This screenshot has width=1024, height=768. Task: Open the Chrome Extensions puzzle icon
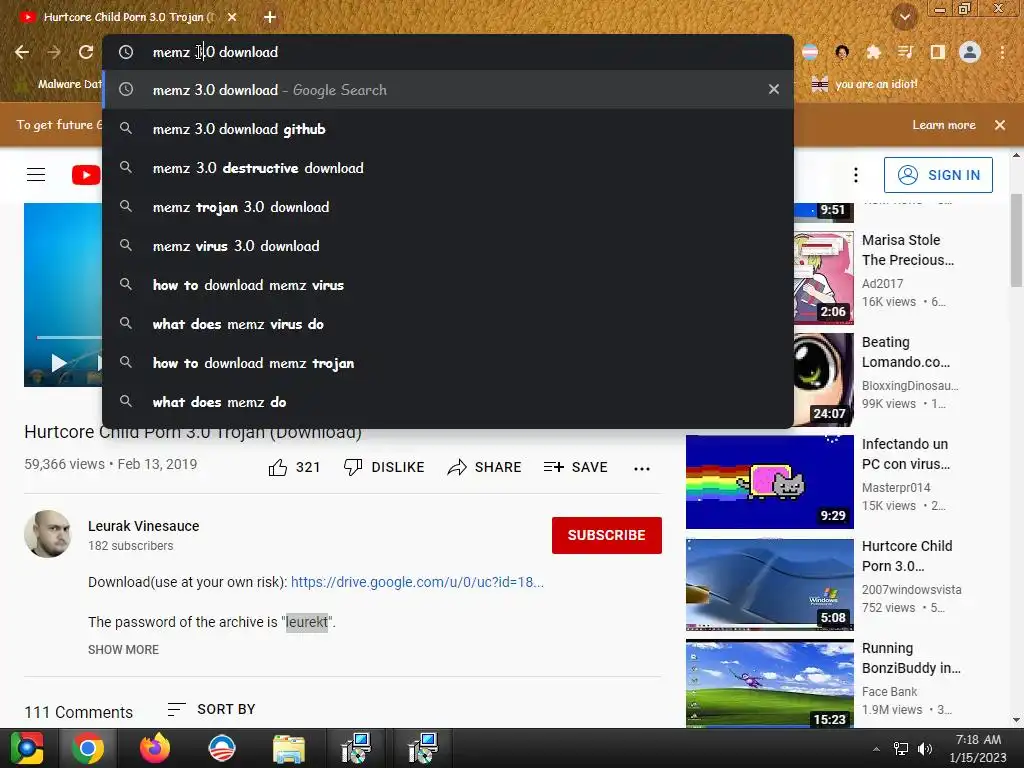coord(873,52)
